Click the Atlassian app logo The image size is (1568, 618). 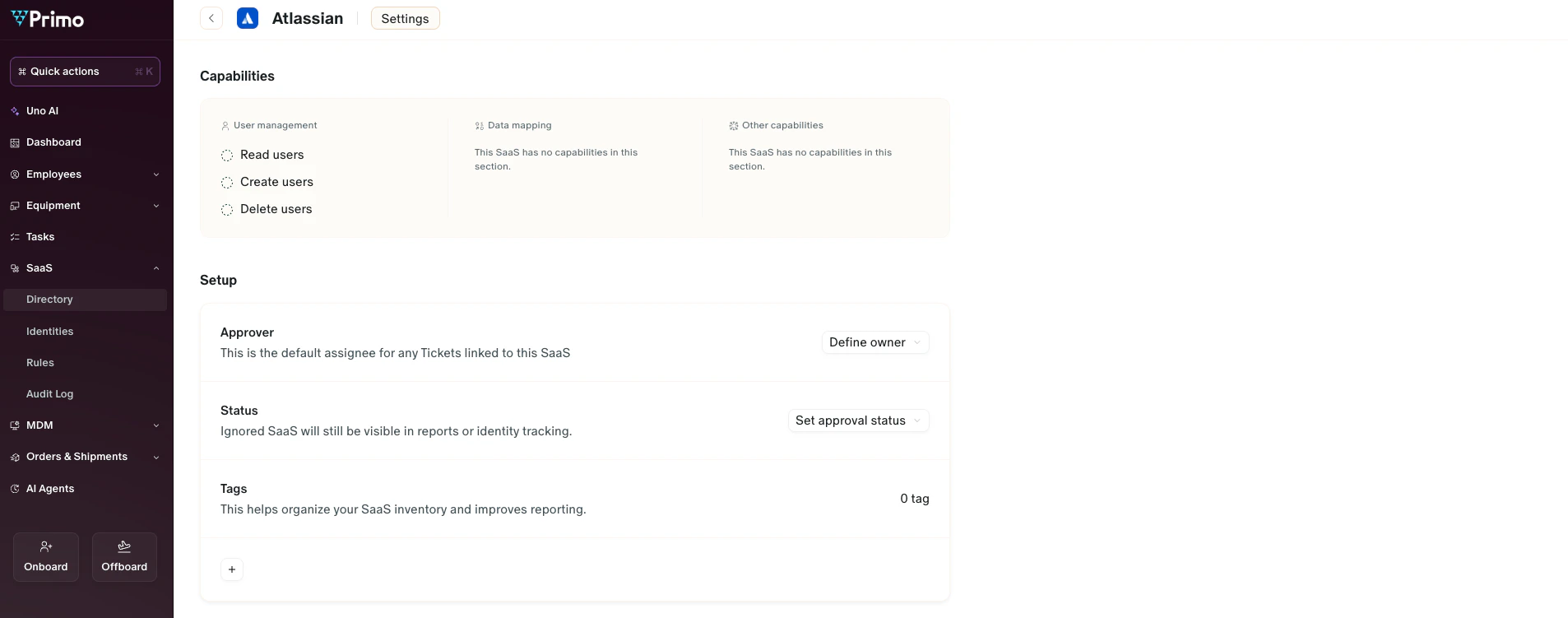(x=248, y=18)
